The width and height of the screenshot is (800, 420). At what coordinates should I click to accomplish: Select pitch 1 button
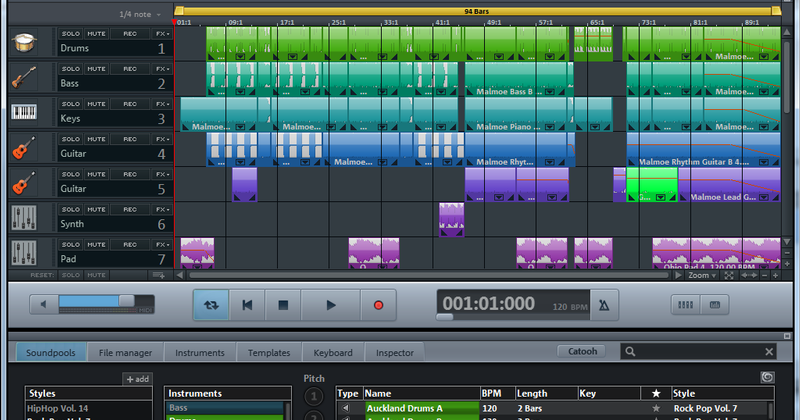[x=314, y=396]
